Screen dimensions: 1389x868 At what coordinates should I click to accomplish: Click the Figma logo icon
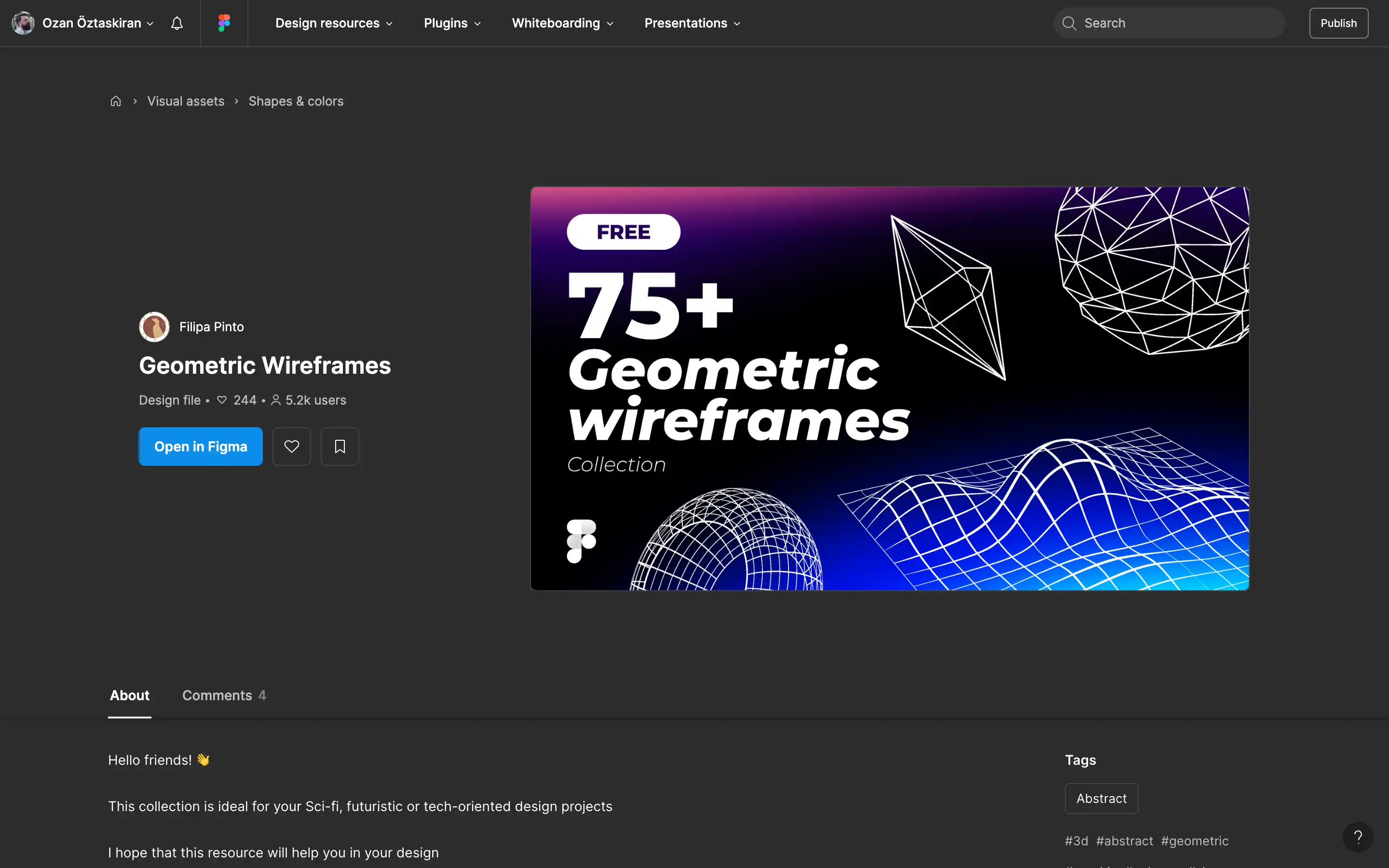click(x=224, y=23)
